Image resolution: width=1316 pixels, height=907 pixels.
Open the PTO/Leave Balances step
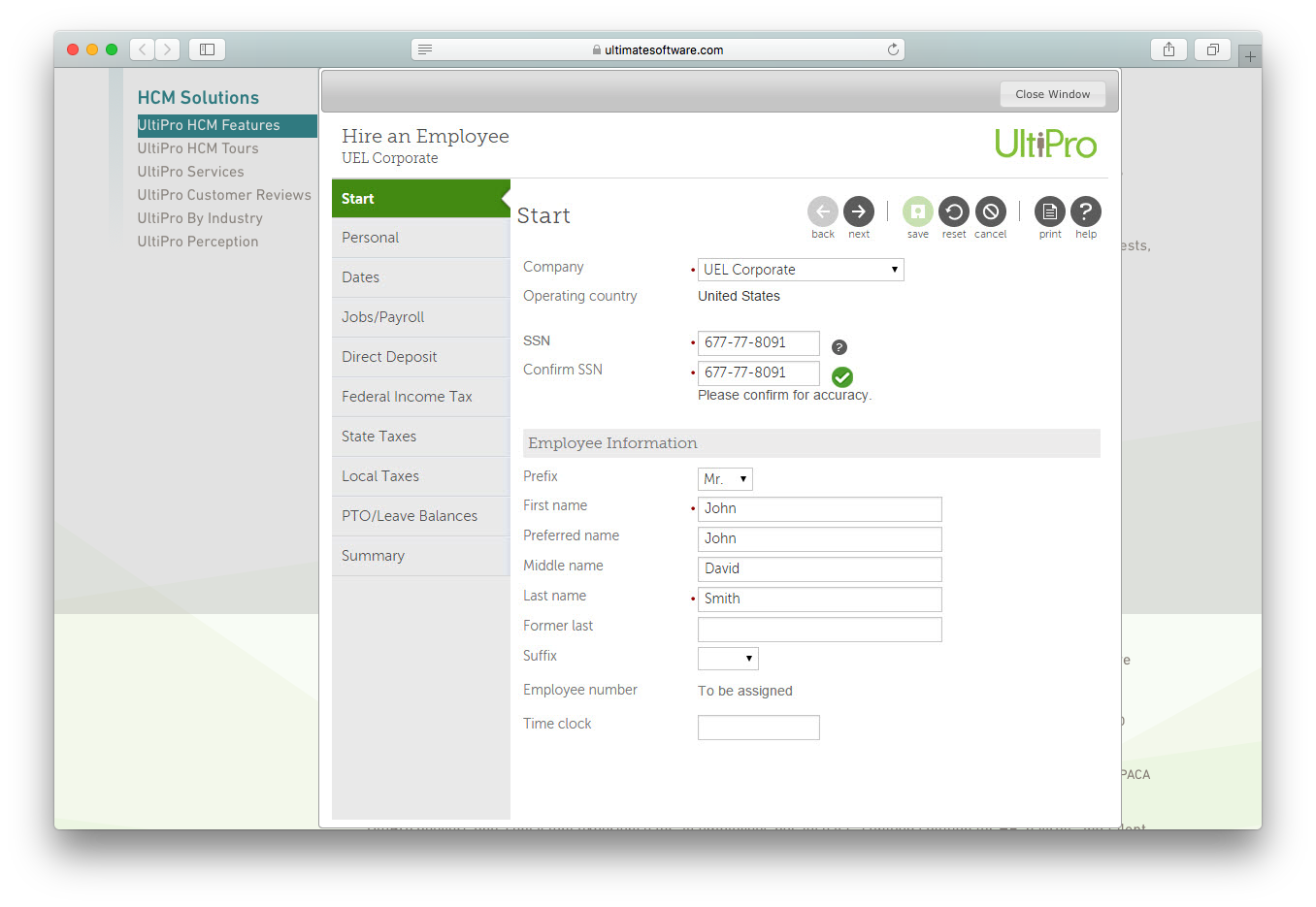point(421,516)
